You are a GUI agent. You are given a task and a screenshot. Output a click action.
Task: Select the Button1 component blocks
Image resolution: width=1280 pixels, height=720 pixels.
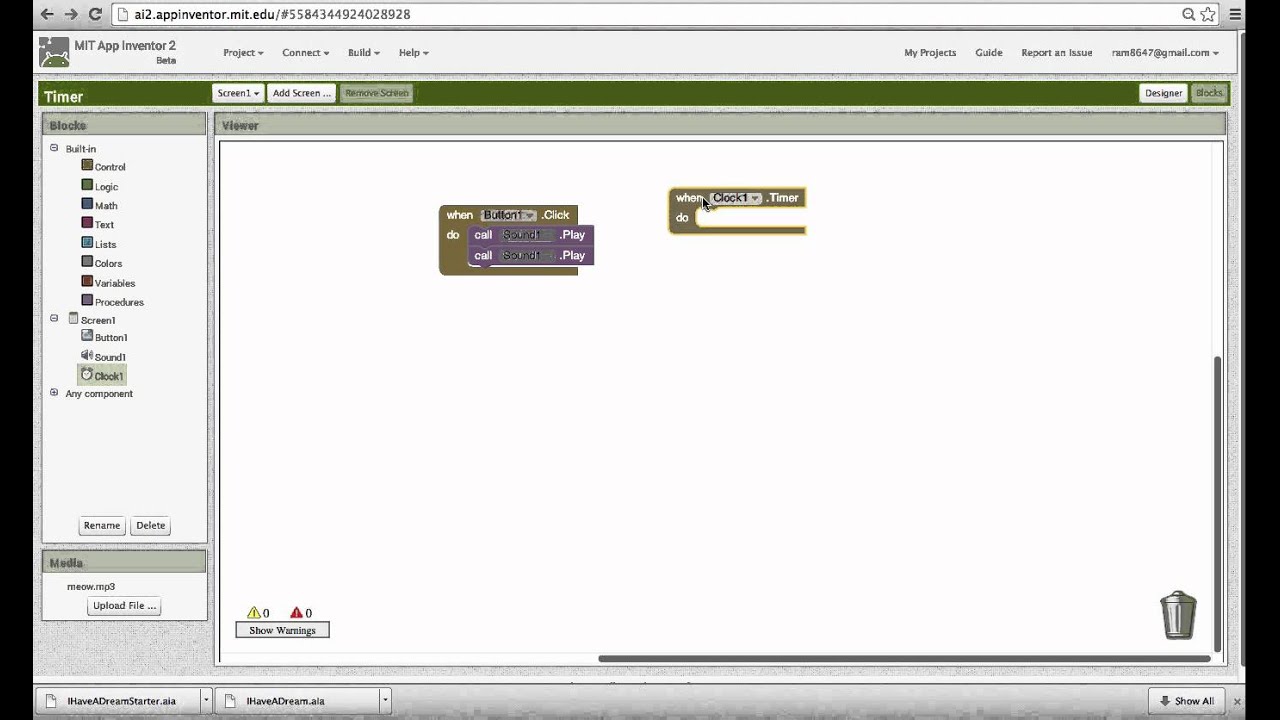coord(104,337)
